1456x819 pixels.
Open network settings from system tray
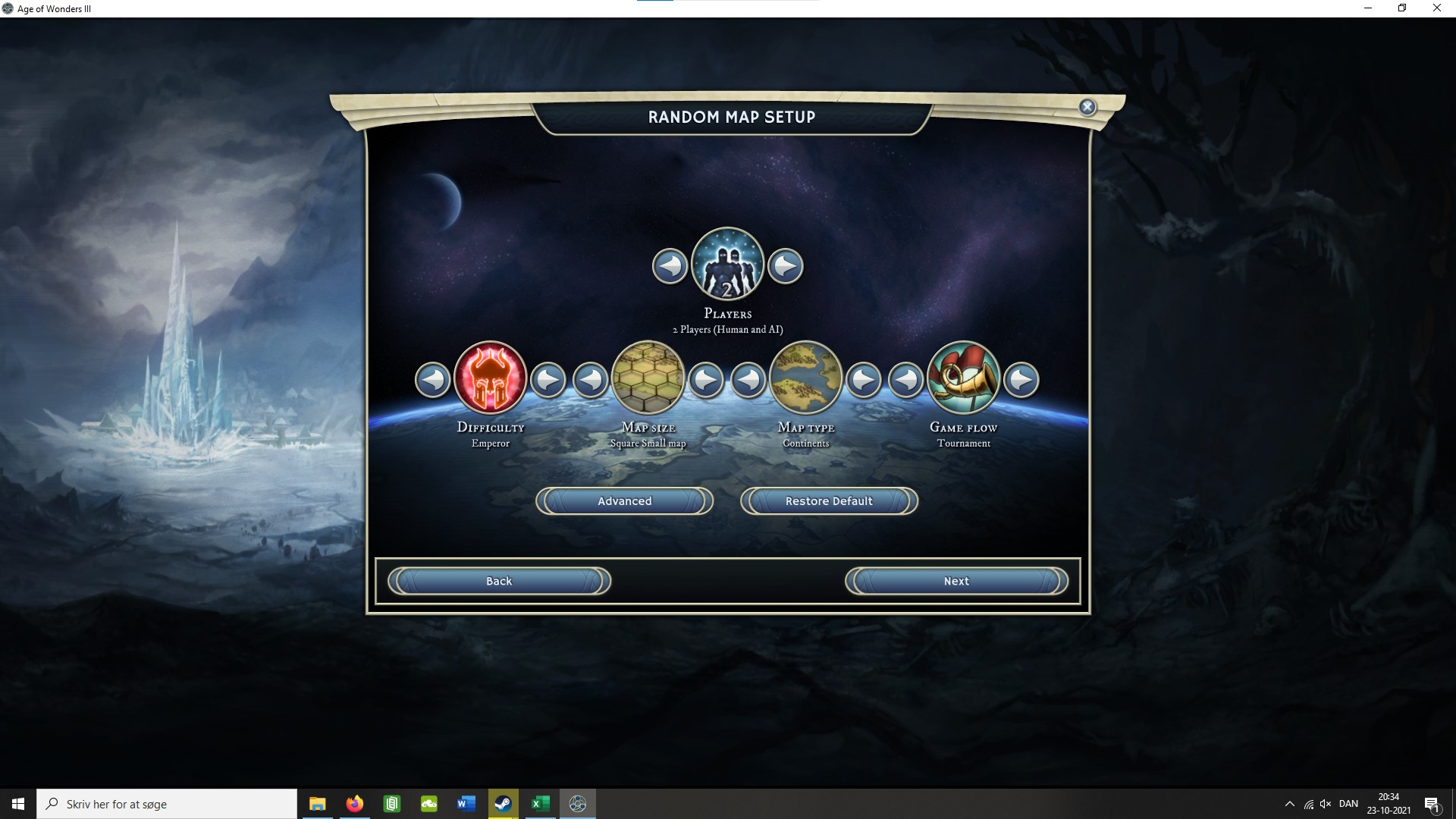point(1309,804)
